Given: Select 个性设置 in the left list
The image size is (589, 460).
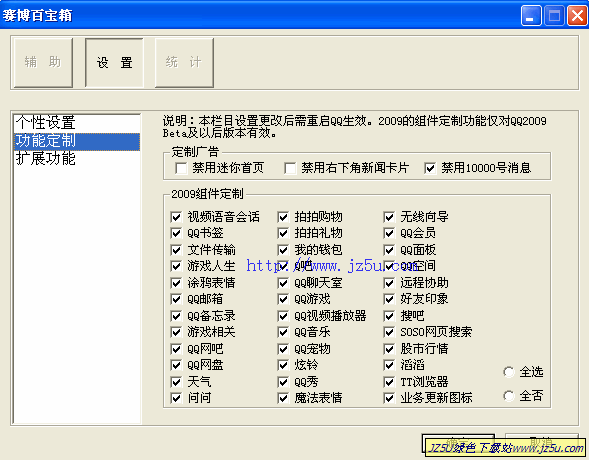Looking at the screenshot, I should (77, 123).
